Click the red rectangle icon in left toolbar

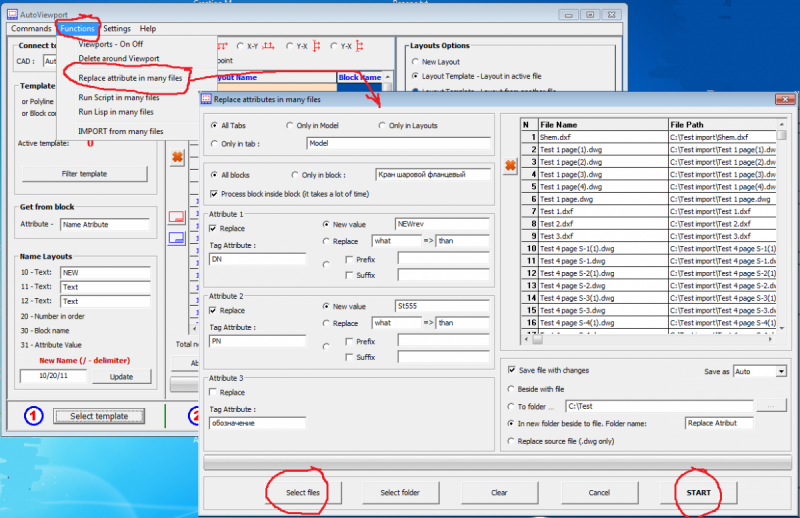coord(177,216)
